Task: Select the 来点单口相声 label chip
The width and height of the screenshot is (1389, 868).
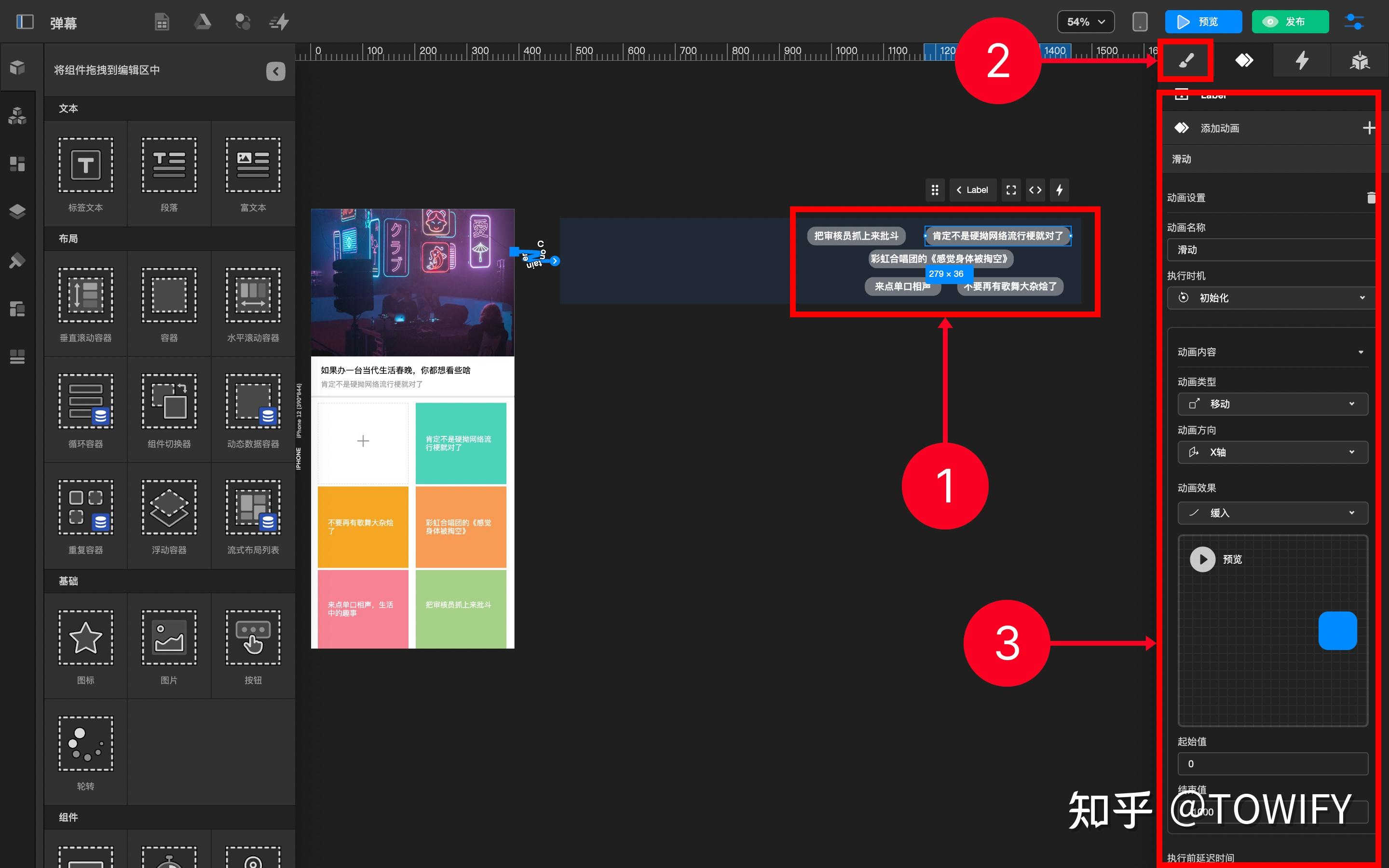Action: [903, 286]
